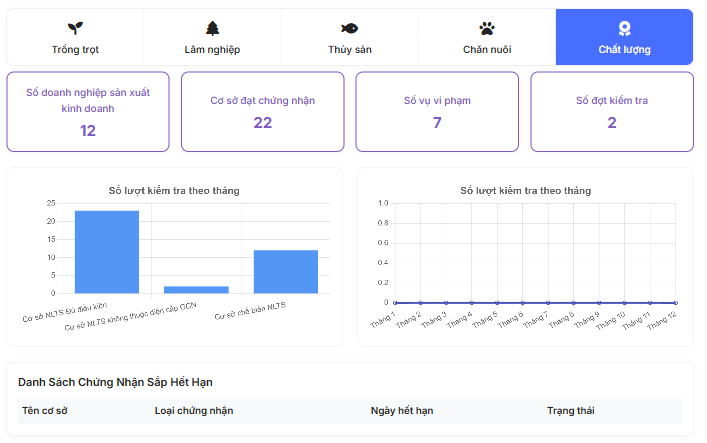This screenshot has width=707, height=443.
Task: Select the Số vụ vi phạm card
Action: point(437,111)
